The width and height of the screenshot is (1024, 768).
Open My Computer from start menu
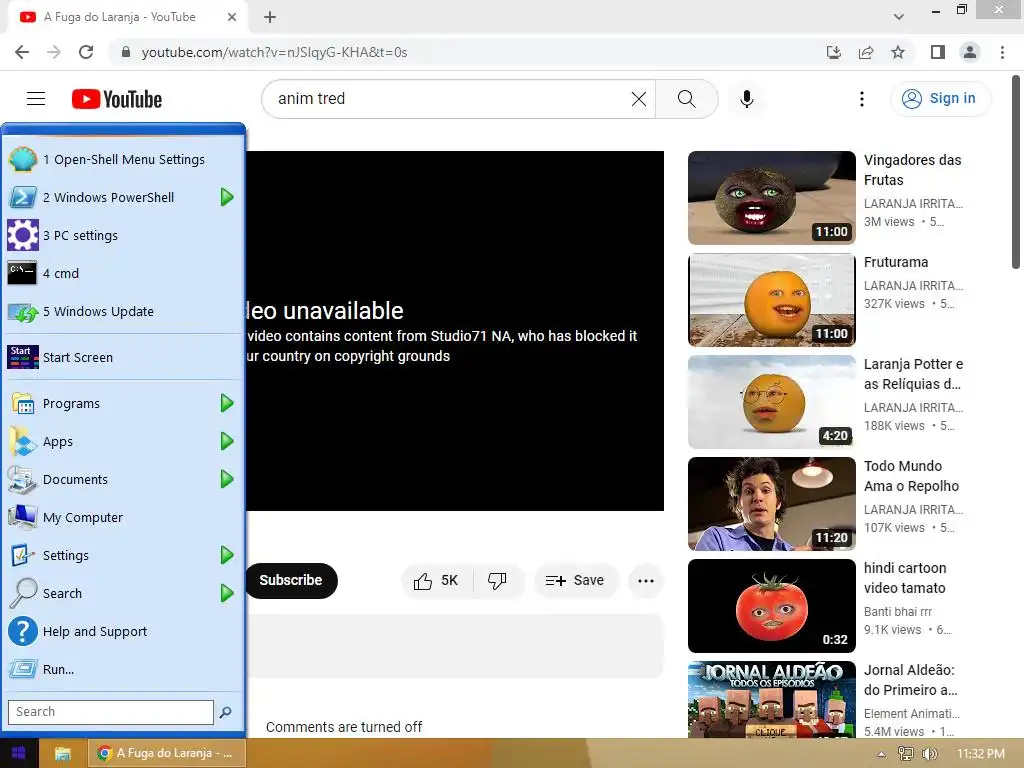pyautogui.click(x=123, y=517)
